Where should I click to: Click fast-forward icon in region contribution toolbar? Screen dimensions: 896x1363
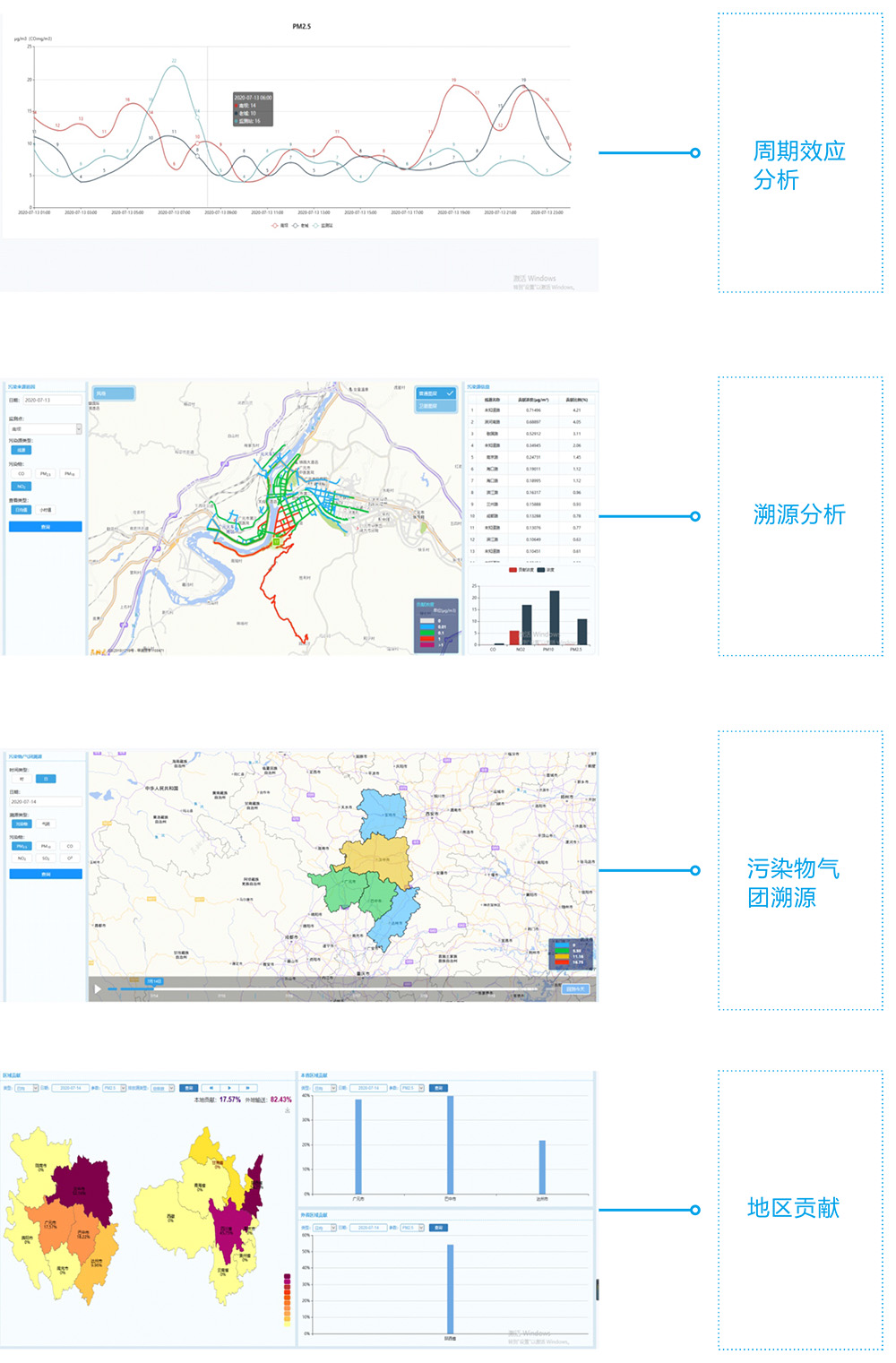point(248,1088)
